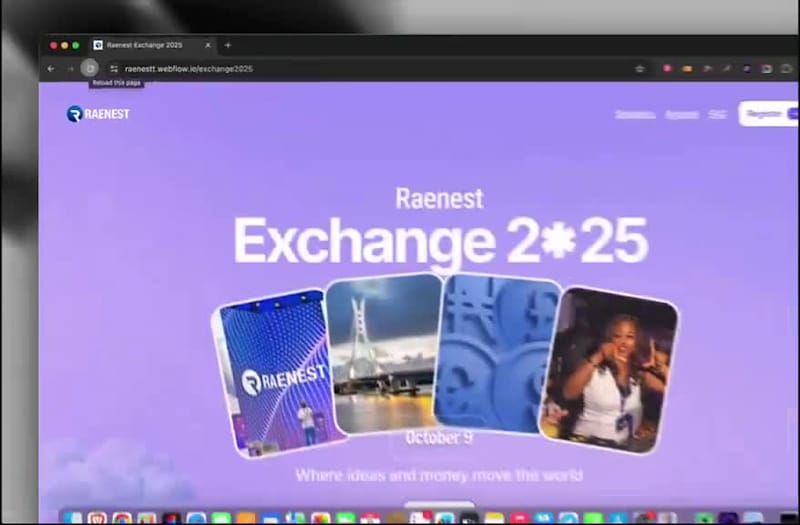Click the Raenest logo in the page header

(98, 114)
